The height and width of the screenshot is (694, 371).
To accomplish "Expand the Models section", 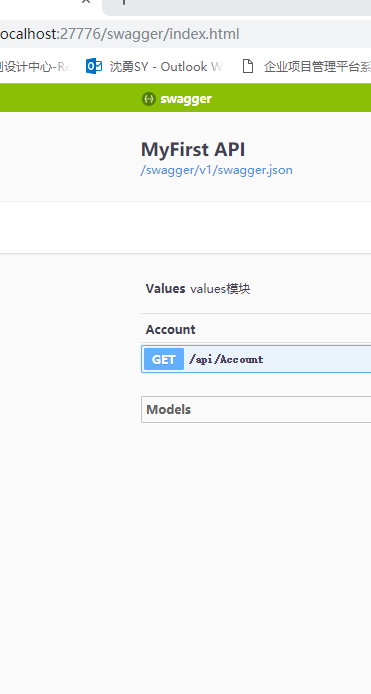I will (256, 409).
